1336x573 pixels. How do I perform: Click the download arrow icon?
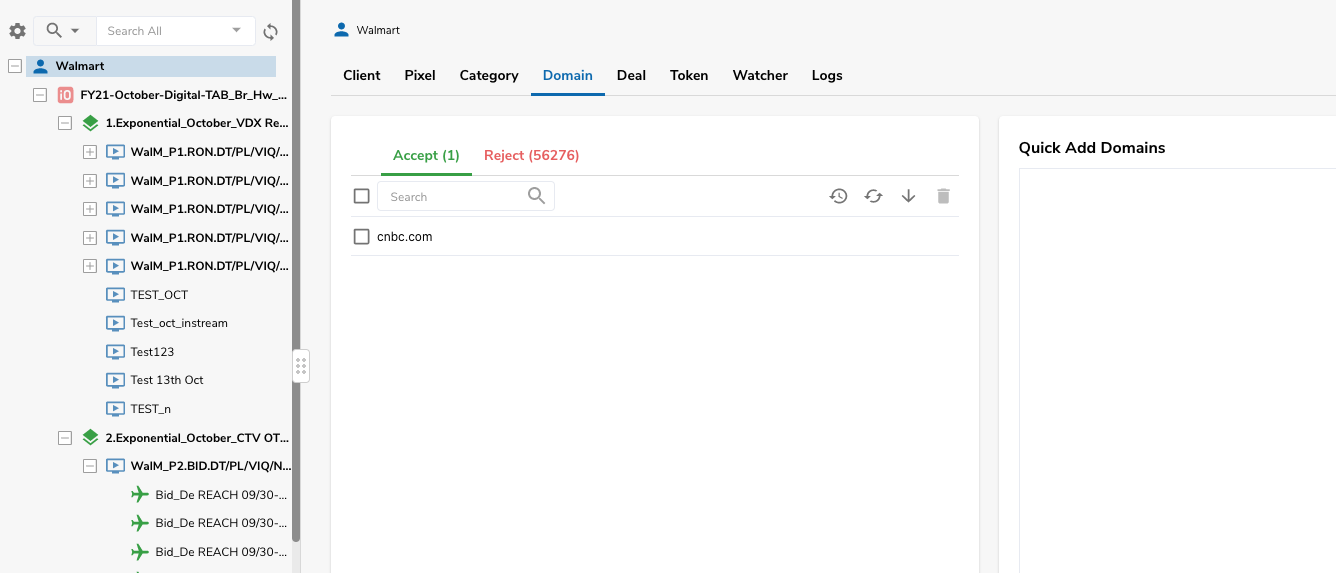point(908,196)
